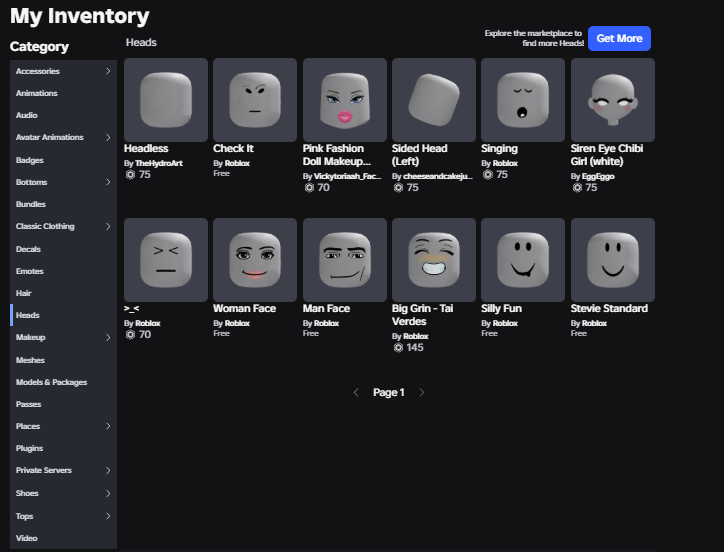Expand the Places category chevron
The image size is (724, 552).
point(108,426)
